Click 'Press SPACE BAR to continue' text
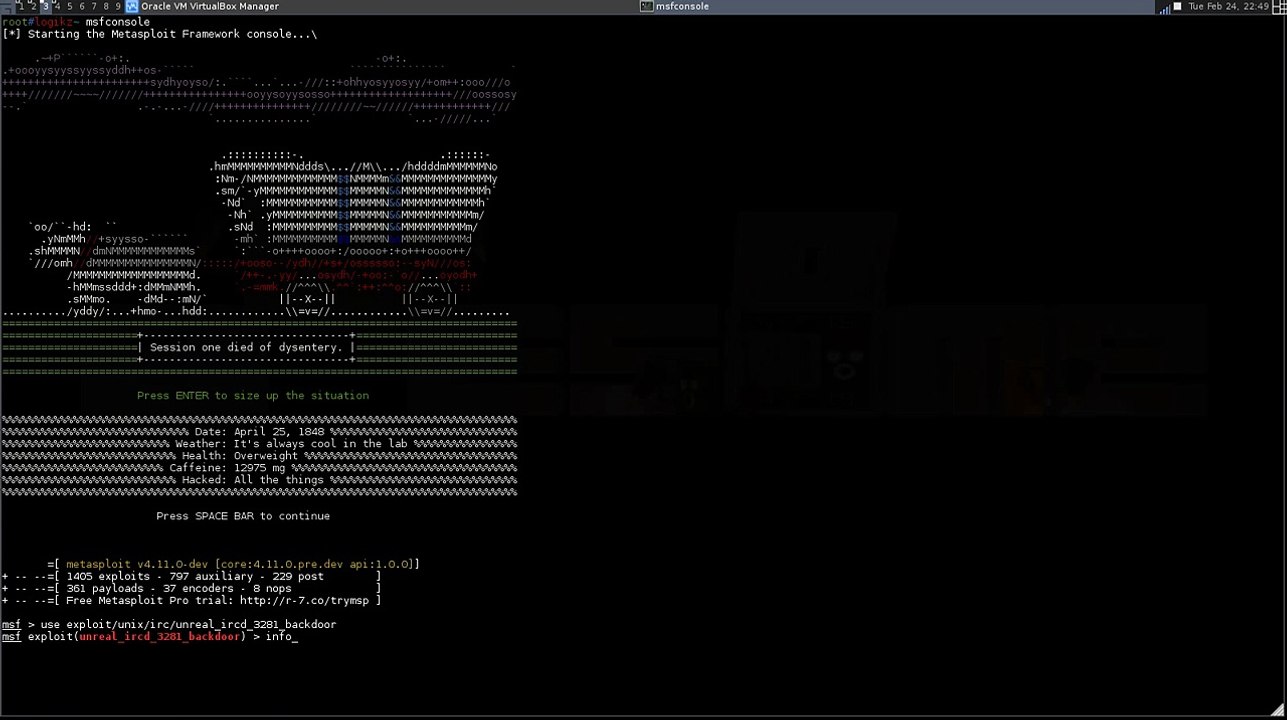Screen dimensions: 1287x720 coord(243,516)
